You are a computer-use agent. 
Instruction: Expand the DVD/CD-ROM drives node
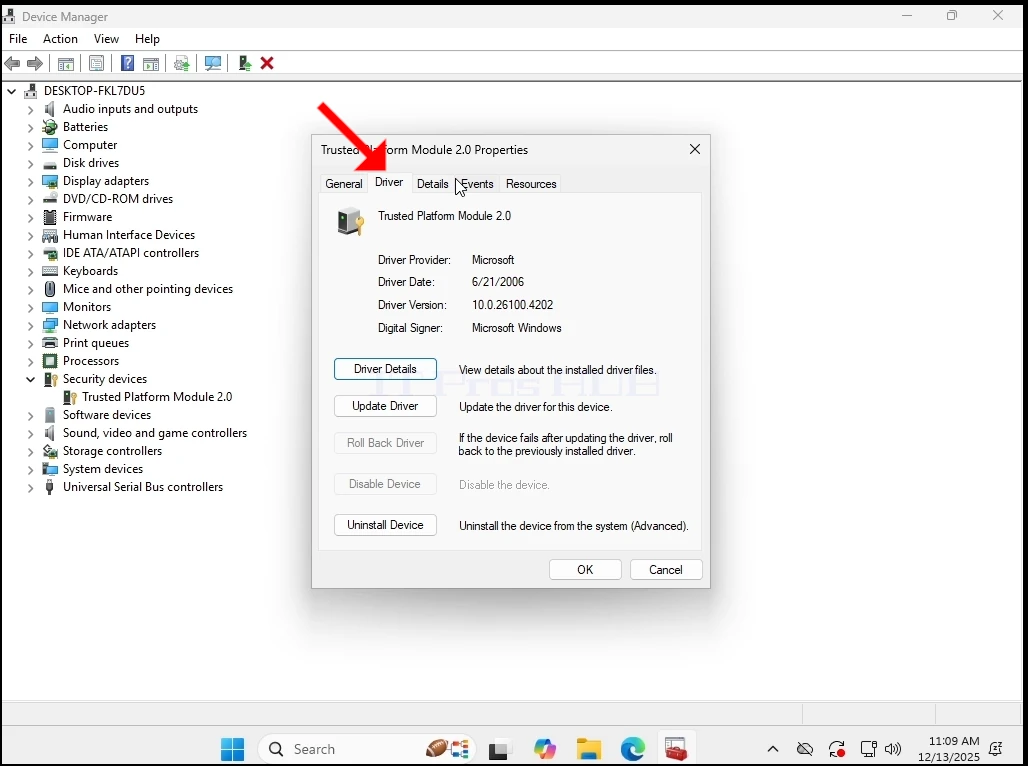[x=30, y=199]
